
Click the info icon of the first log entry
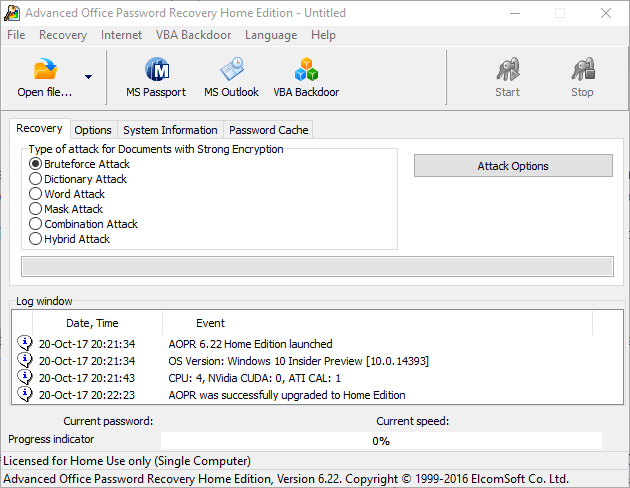pos(25,344)
